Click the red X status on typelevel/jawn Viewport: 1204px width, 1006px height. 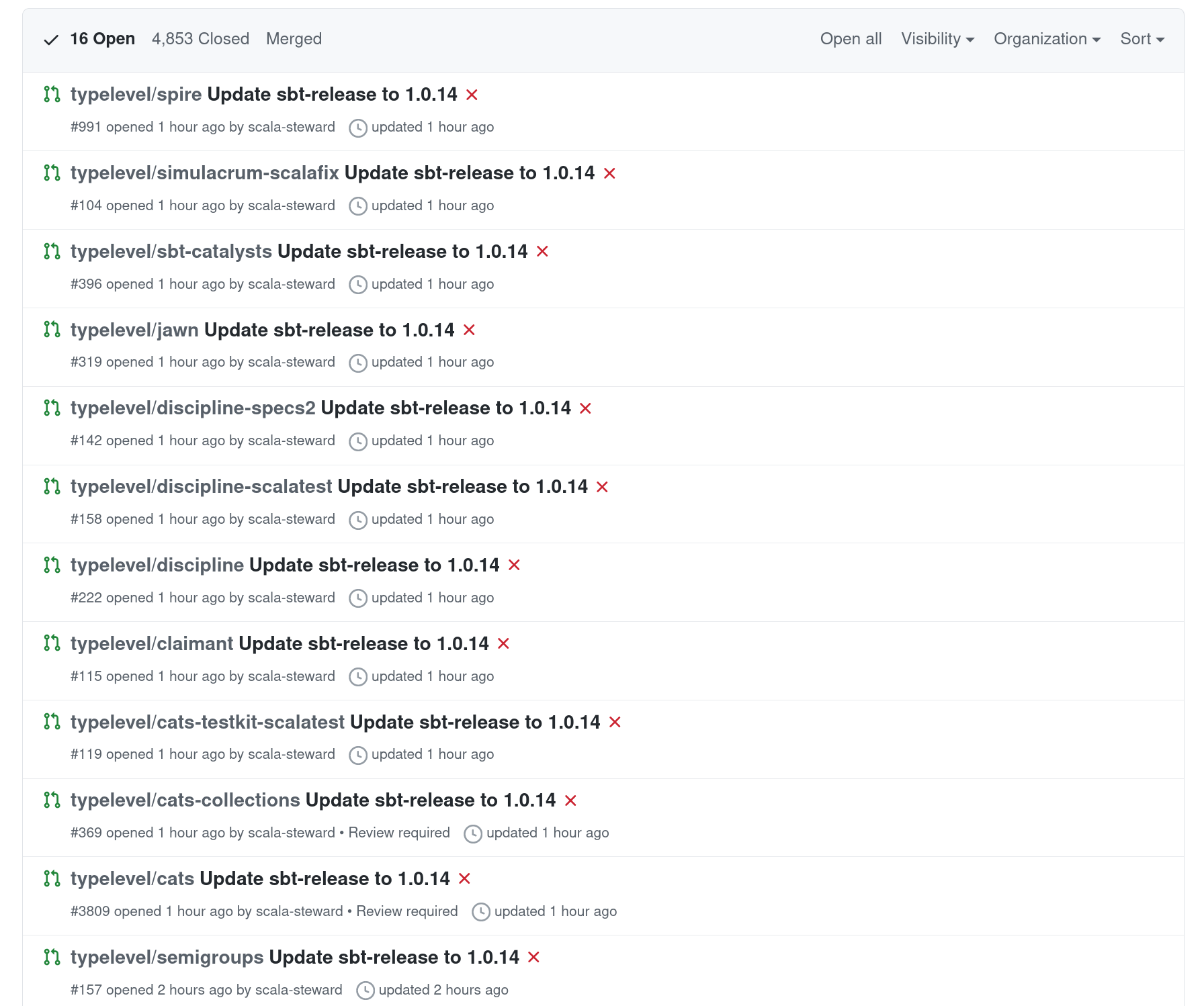click(x=469, y=330)
